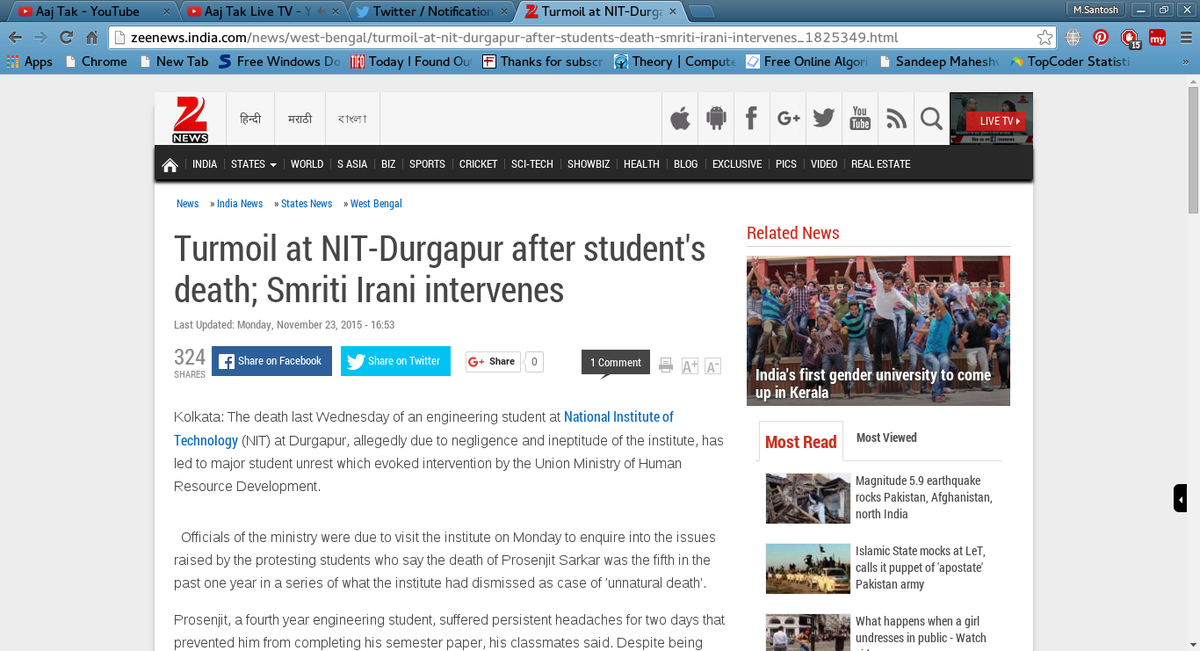Open the Free Online Algorithms bookmark
Image resolution: width=1200 pixels, height=651 pixels.
pyautogui.click(x=808, y=61)
